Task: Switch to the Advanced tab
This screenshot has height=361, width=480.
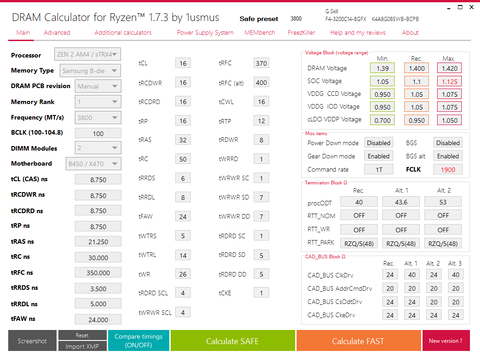Action: 57,33
